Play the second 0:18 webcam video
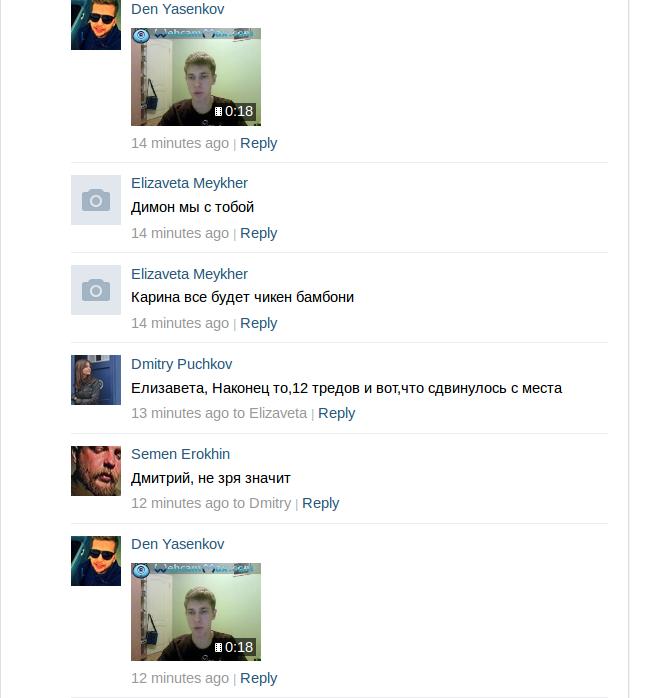646x698 pixels. click(196, 612)
